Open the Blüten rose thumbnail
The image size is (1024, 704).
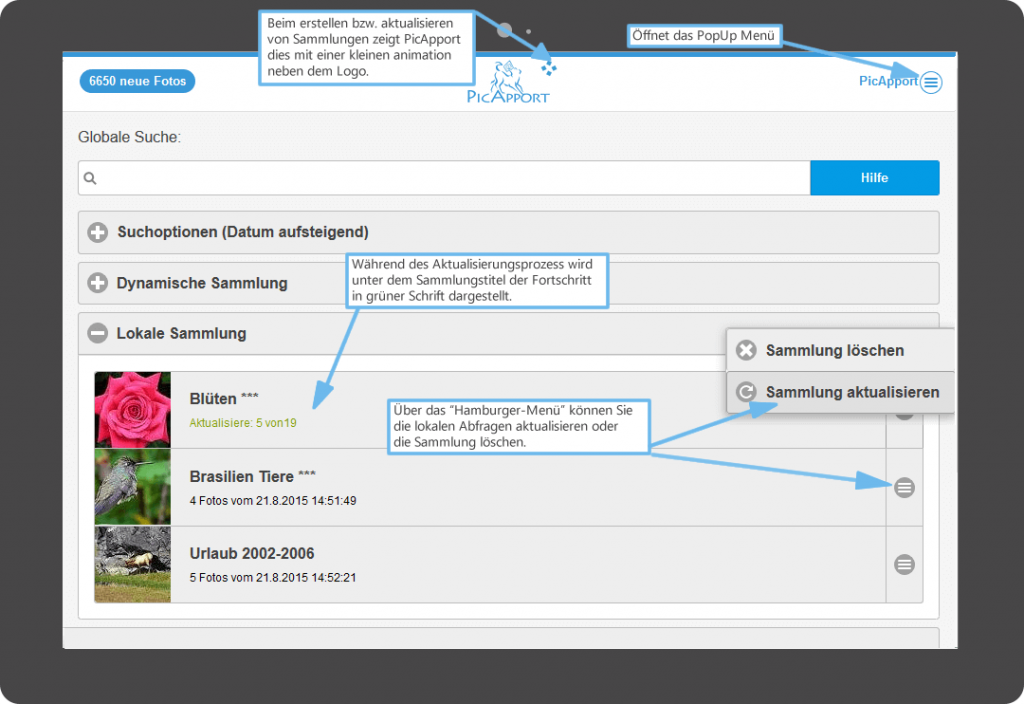click(x=133, y=410)
